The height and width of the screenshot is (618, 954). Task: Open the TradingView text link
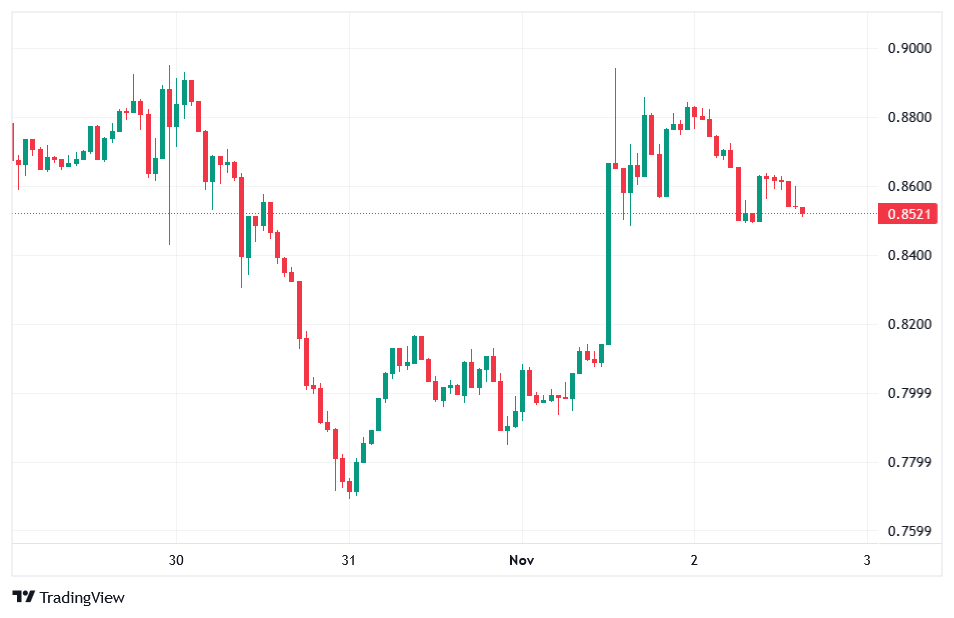(x=82, y=597)
